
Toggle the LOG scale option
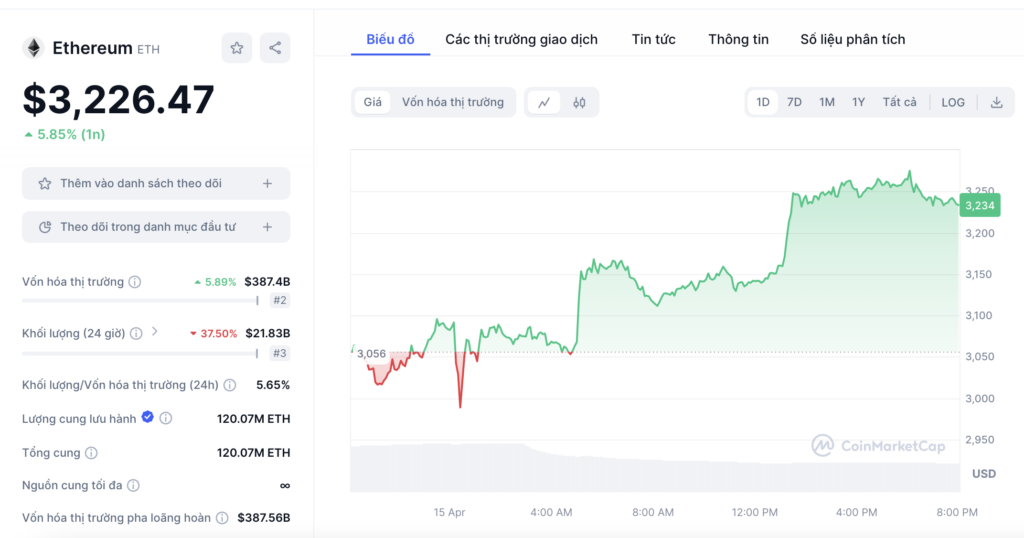click(x=953, y=103)
